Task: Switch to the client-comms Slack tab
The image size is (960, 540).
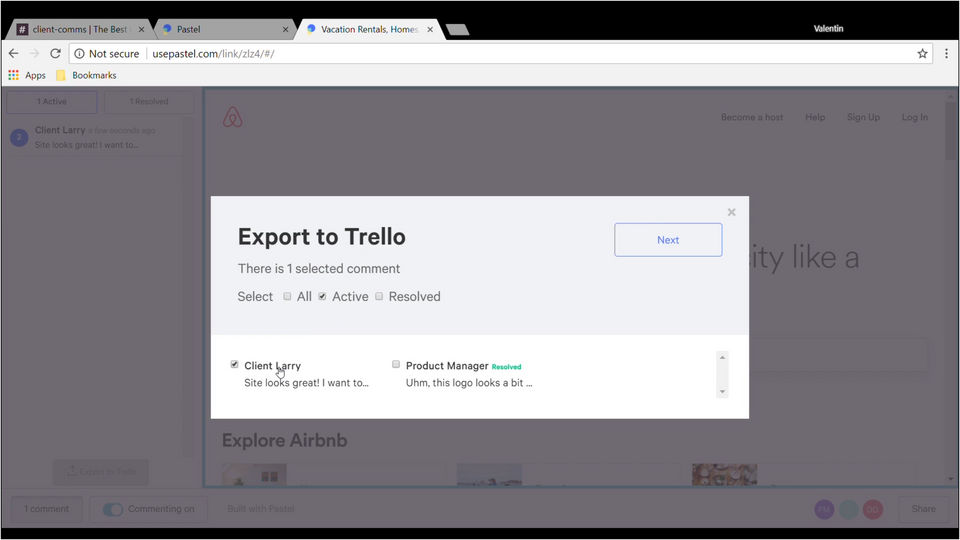Action: click(x=80, y=29)
